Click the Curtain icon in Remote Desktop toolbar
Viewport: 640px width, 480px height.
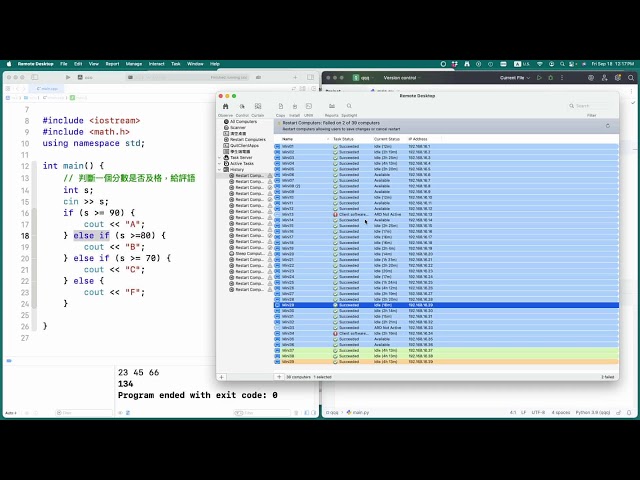pyautogui.click(x=258, y=107)
